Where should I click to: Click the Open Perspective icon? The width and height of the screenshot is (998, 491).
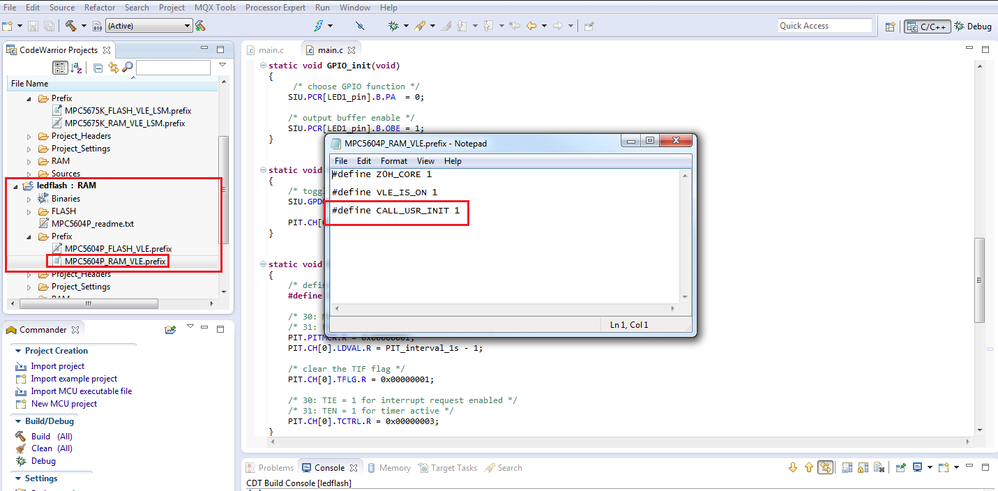click(890, 26)
